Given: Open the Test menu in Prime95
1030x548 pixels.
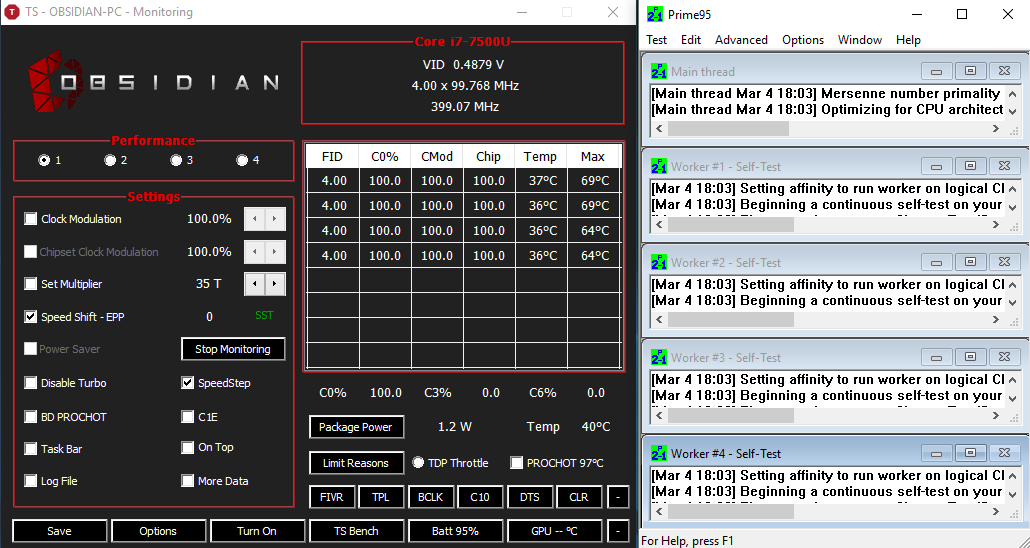Looking at the screenshot, I should point(656,40).
